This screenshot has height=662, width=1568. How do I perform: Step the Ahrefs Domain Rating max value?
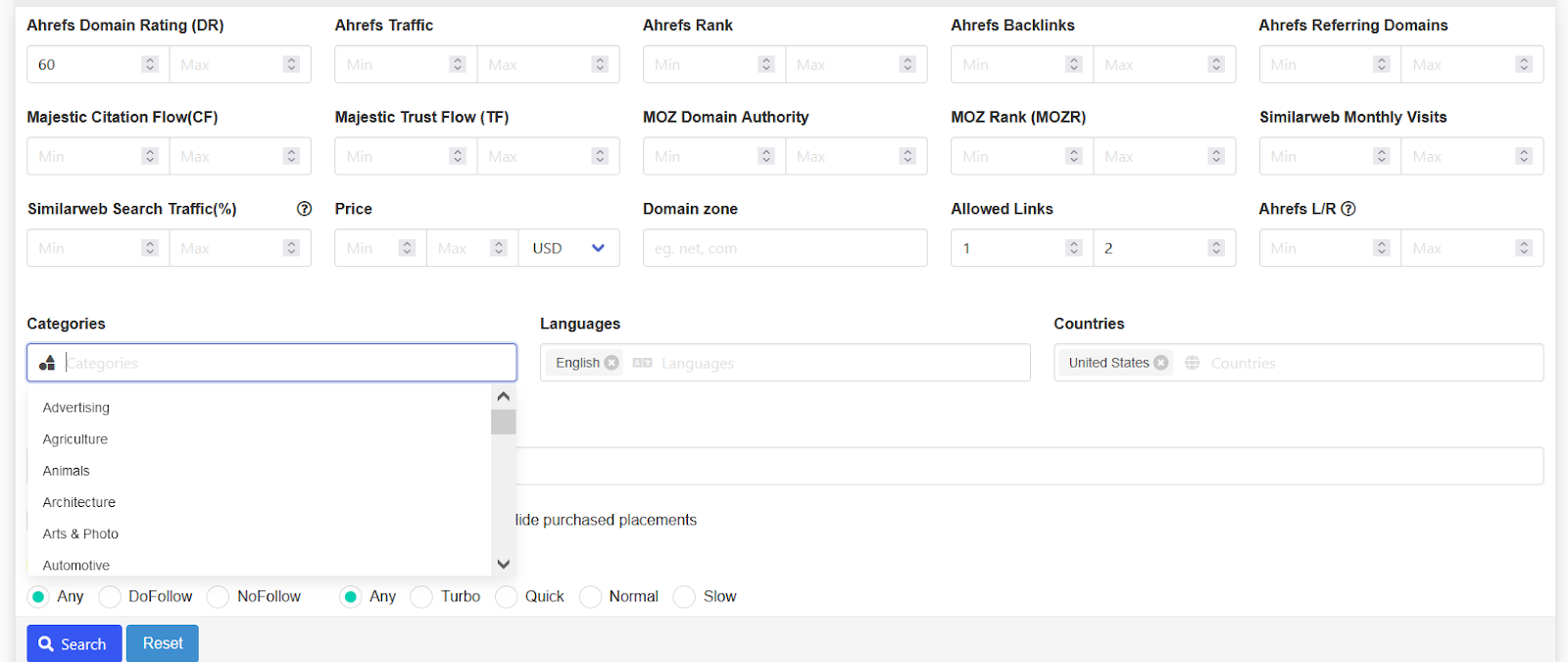click(291, 64)
